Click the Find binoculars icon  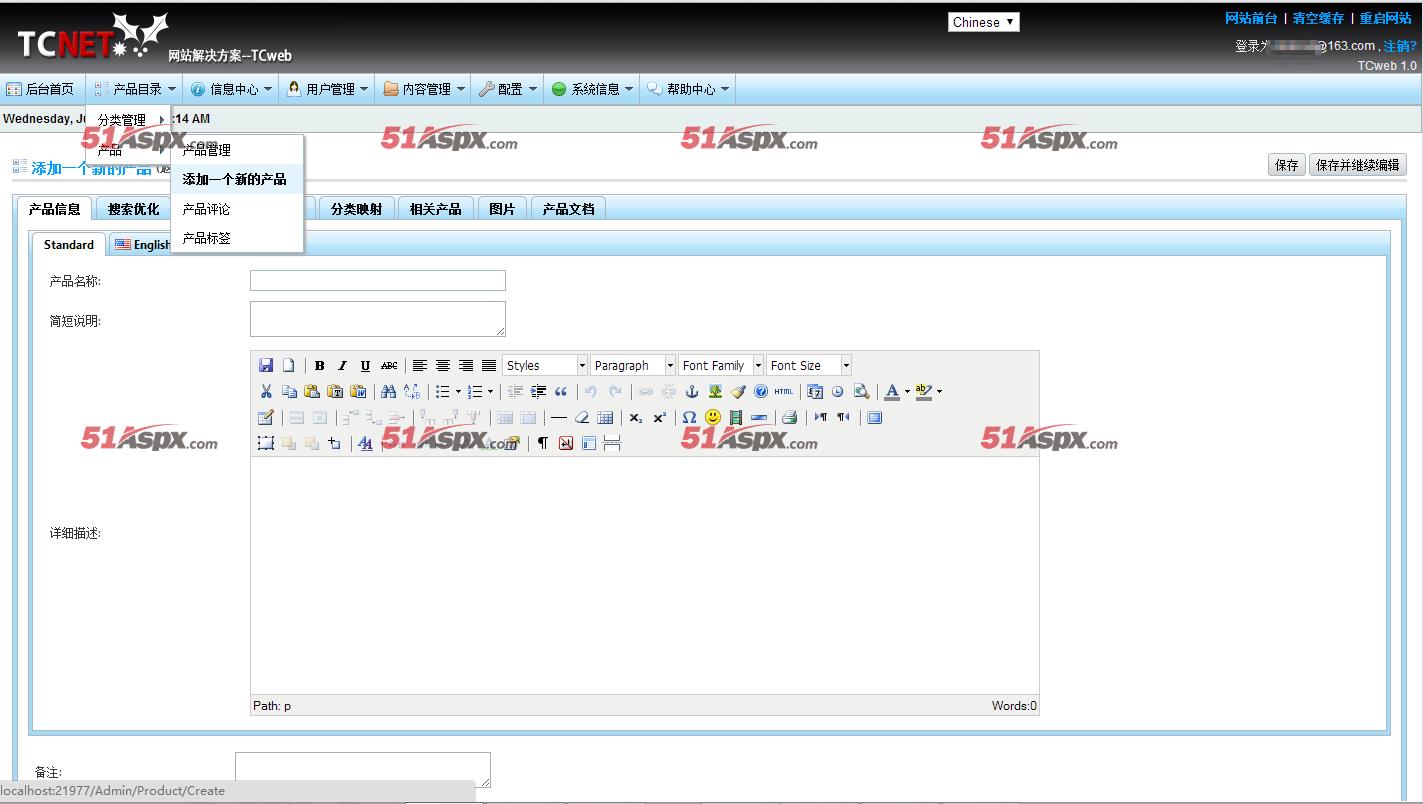tap(388, 391)
